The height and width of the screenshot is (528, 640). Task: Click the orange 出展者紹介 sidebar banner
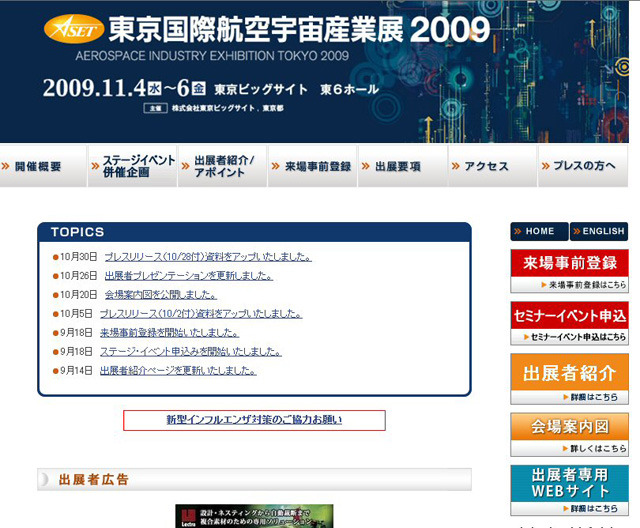click(x=569, y=372)
